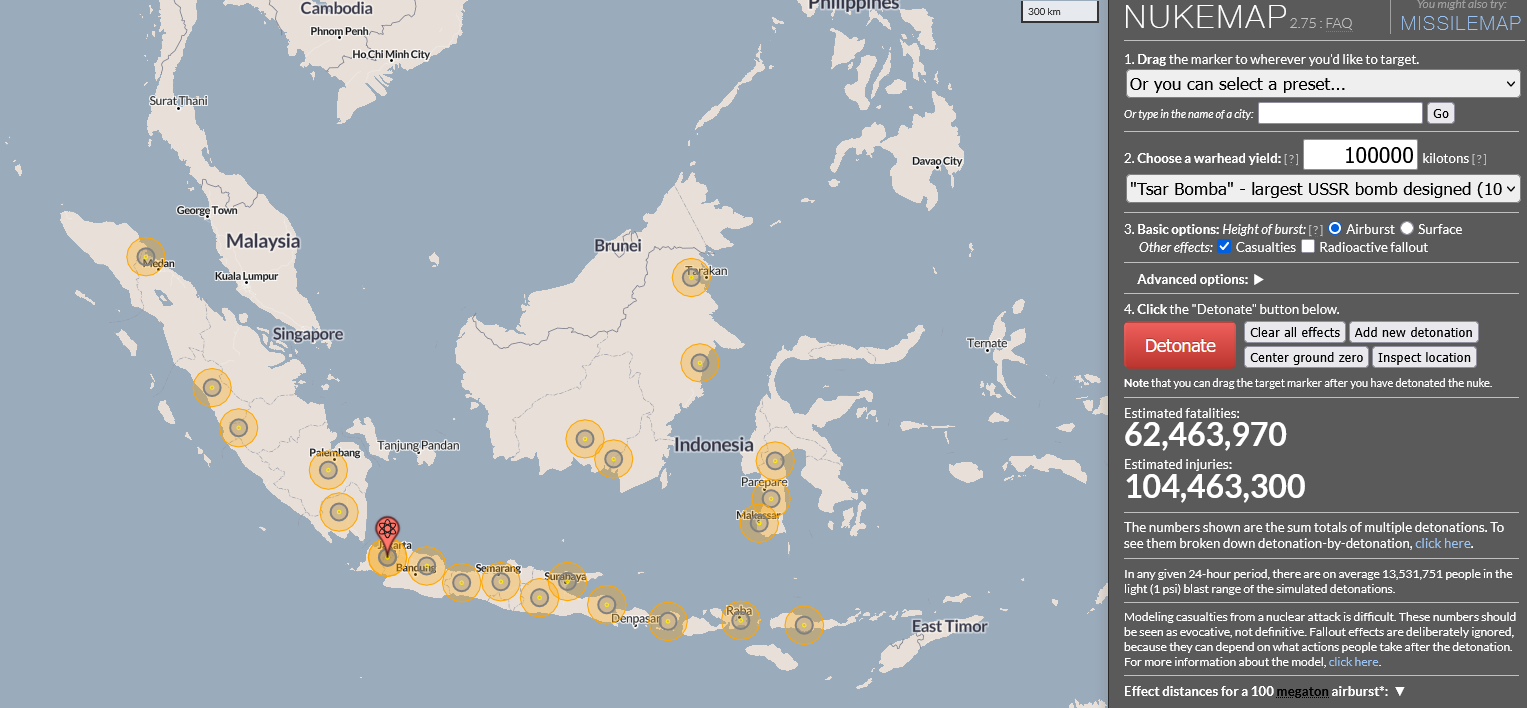Viewport: 1527px width, 708px height.
Task: Click the detonation circle near Tarakan
Action: pyautogui.click(x=691, y=278)
